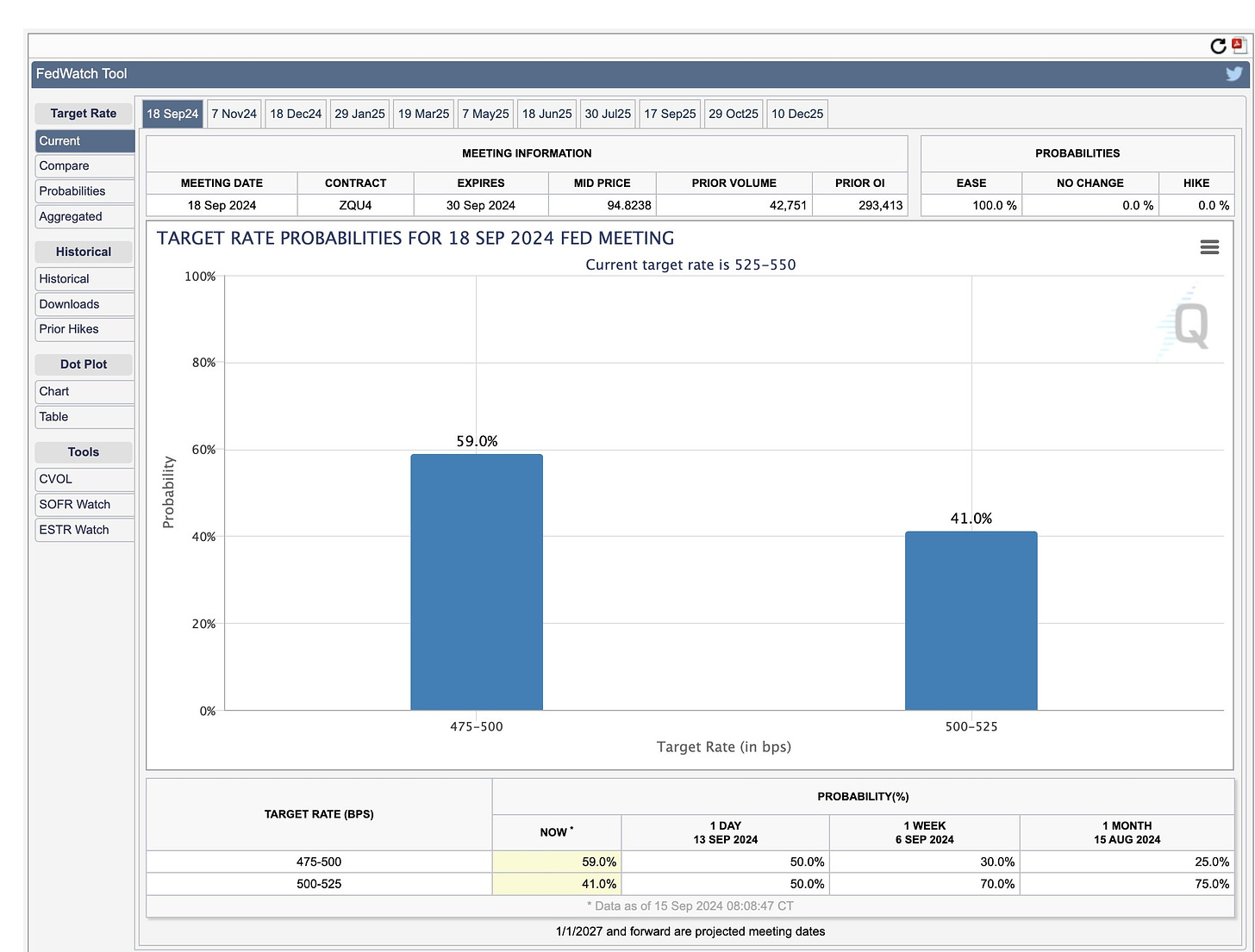Click the 30.0% 1 week cell

(925, 862)
